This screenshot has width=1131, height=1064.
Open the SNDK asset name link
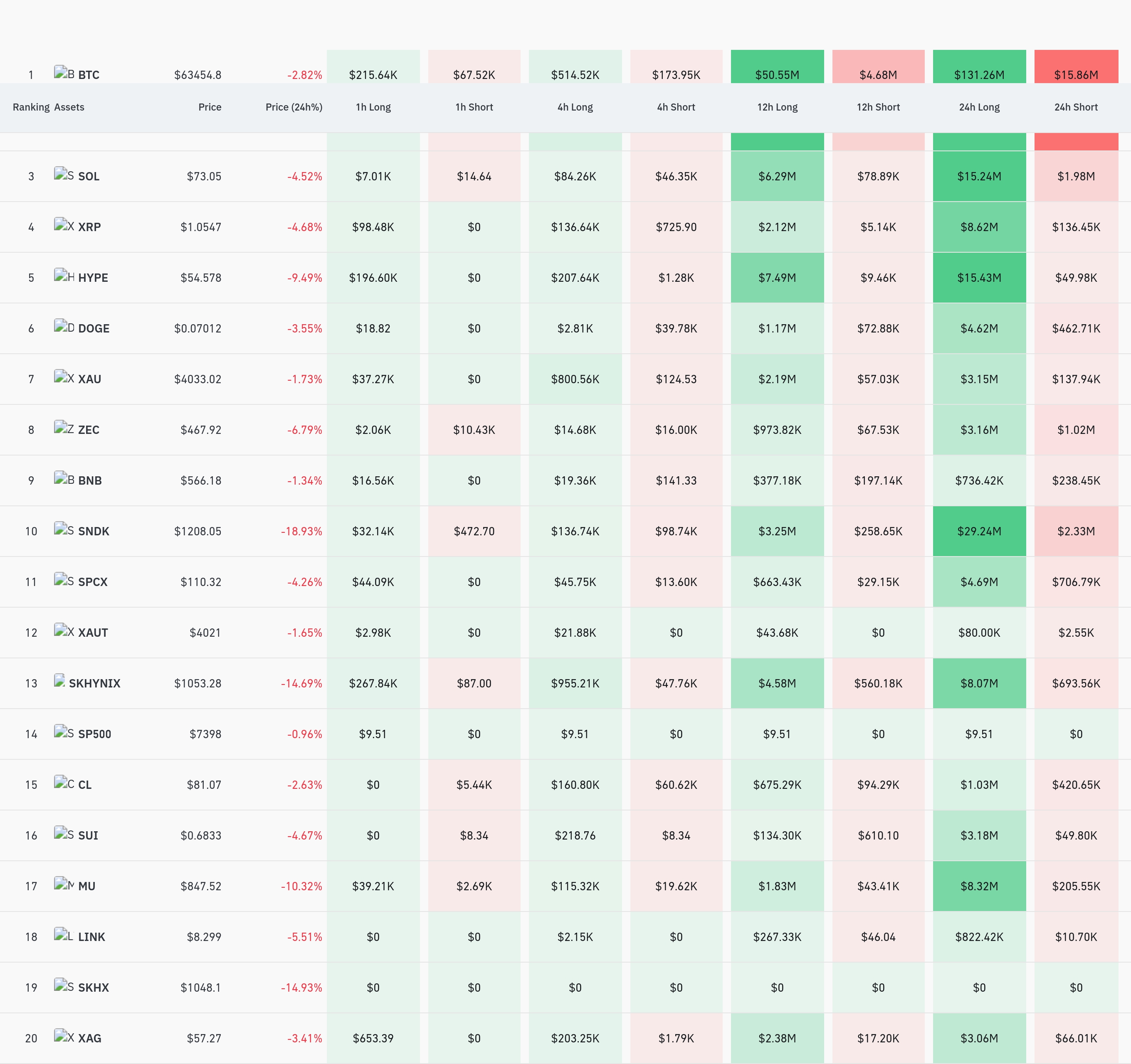(x=93, y=531)
